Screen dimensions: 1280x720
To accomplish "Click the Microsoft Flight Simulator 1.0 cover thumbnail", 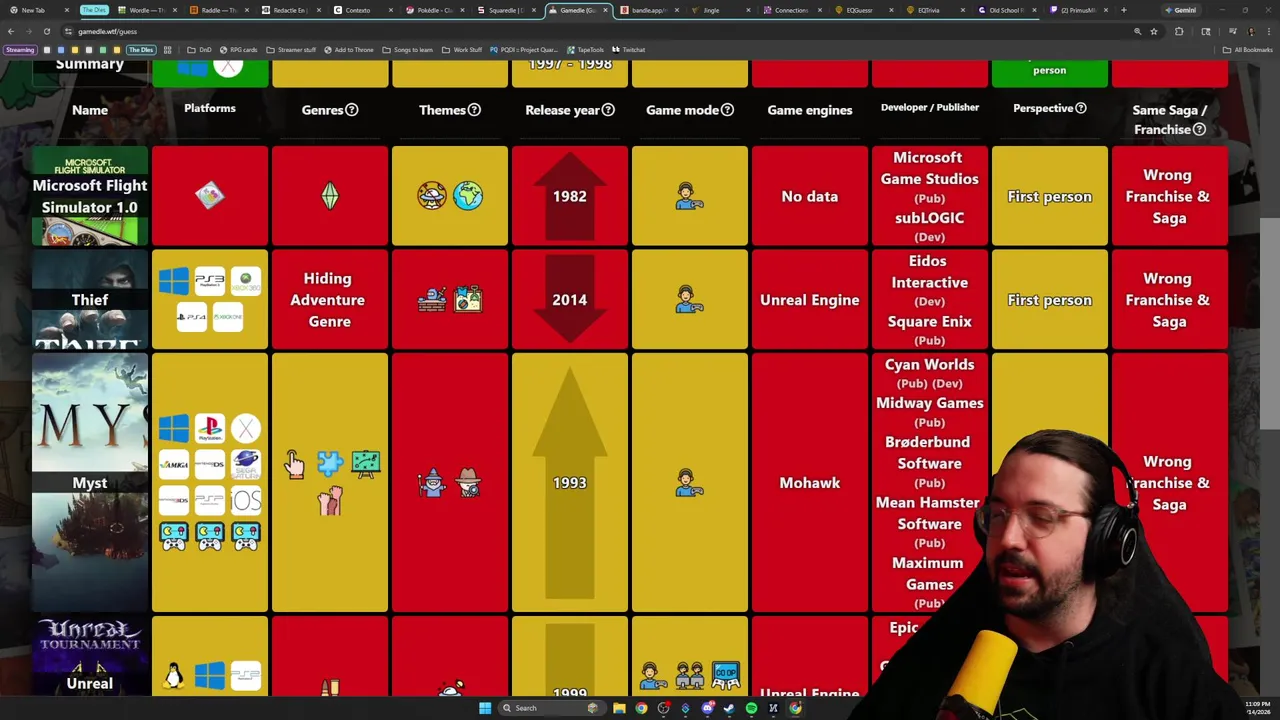I will tap(90, 196).
